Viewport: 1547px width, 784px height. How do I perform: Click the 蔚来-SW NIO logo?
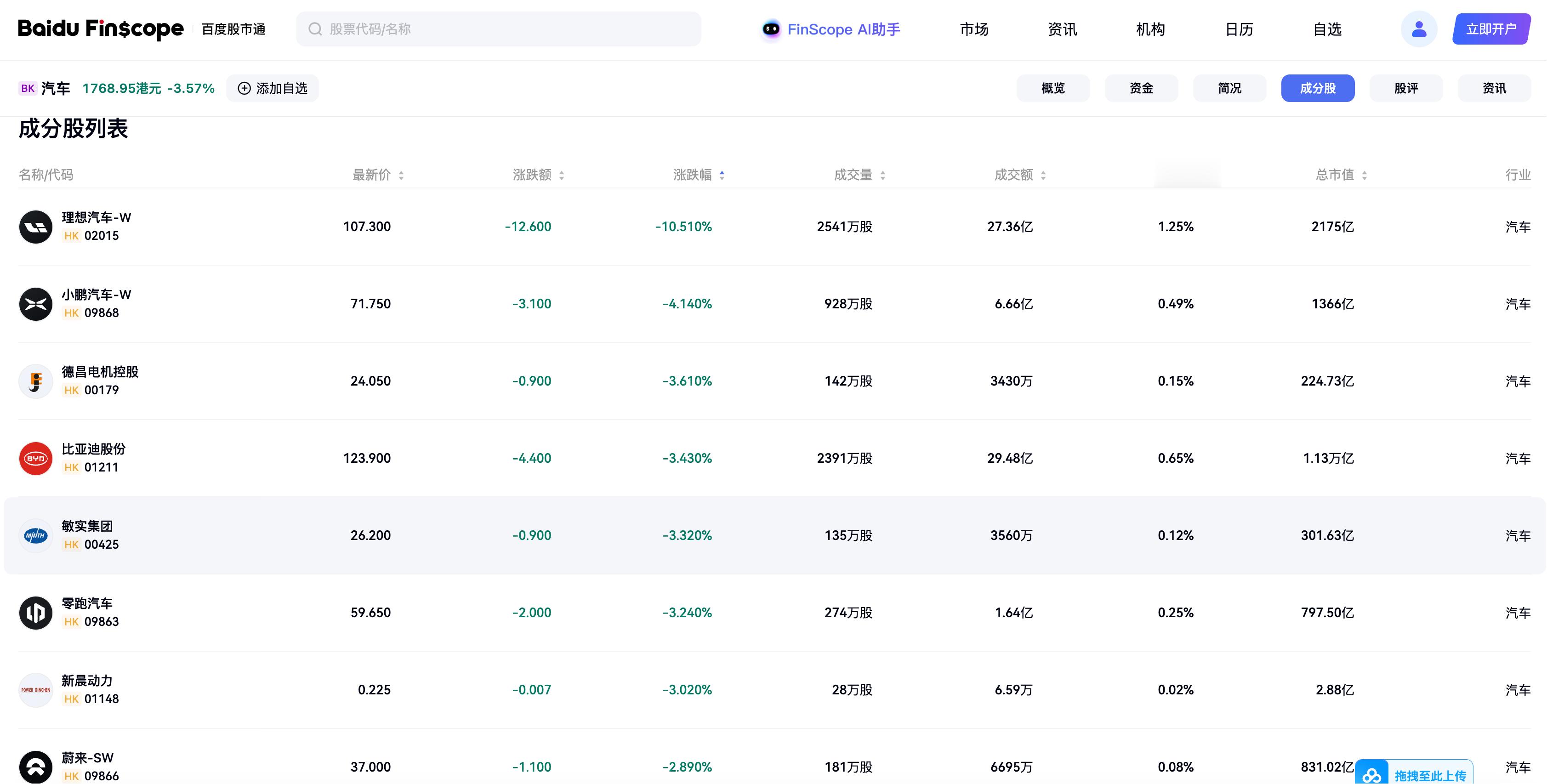[x=36, y=767]
